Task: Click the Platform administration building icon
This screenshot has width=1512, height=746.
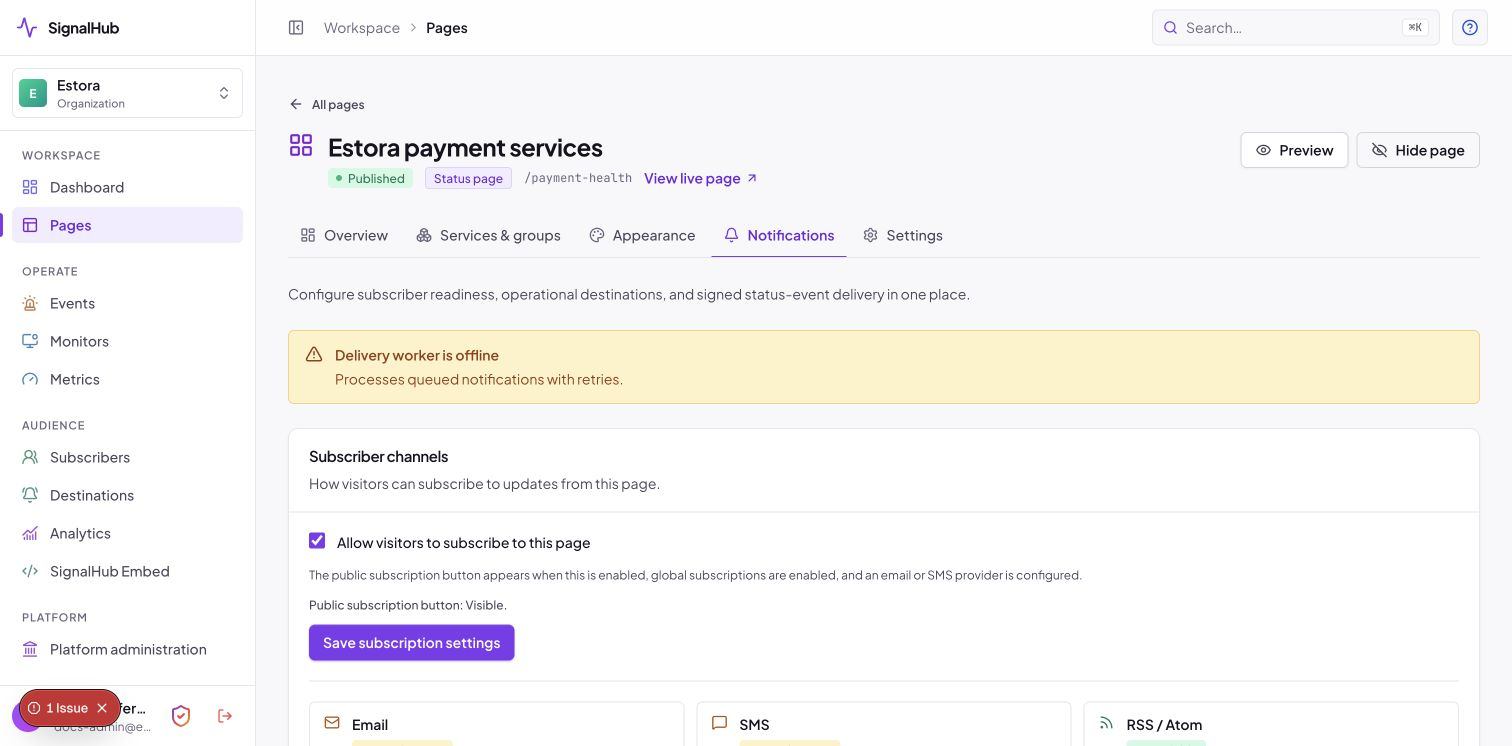Action: click(x=30, y=649)
